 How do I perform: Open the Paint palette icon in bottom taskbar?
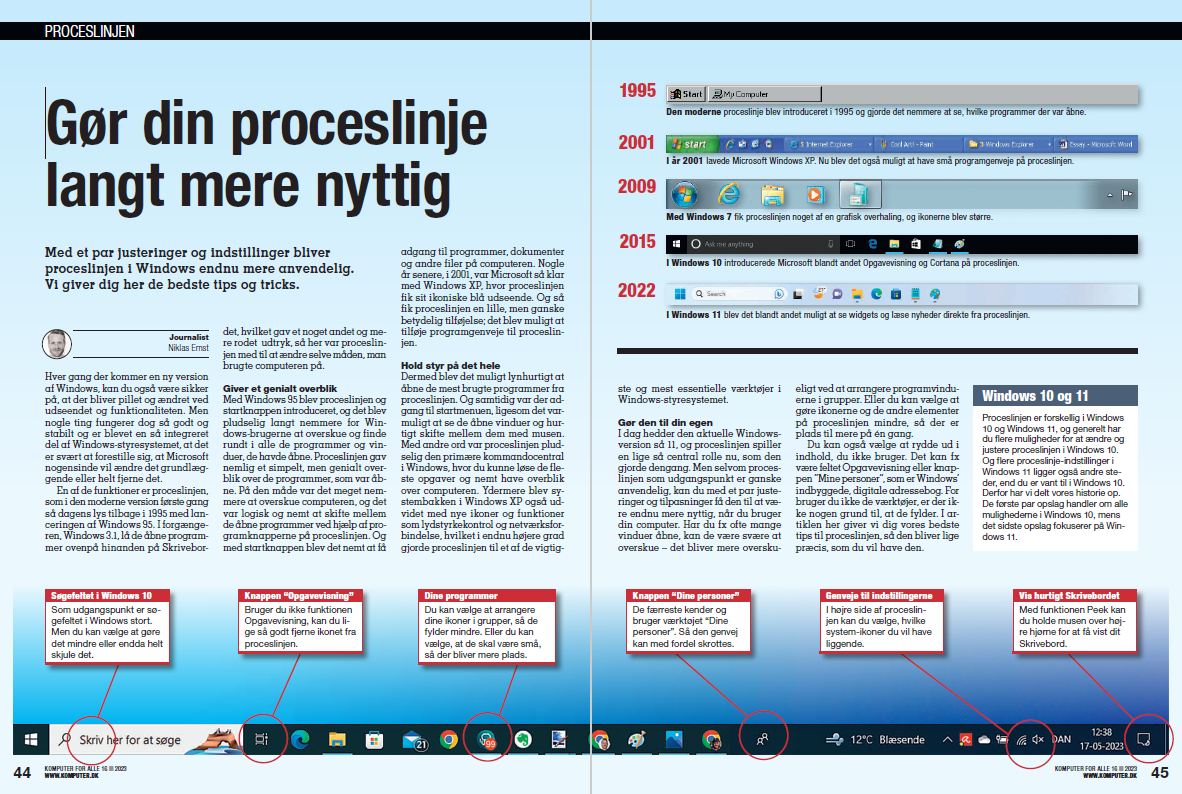(636, 740)
